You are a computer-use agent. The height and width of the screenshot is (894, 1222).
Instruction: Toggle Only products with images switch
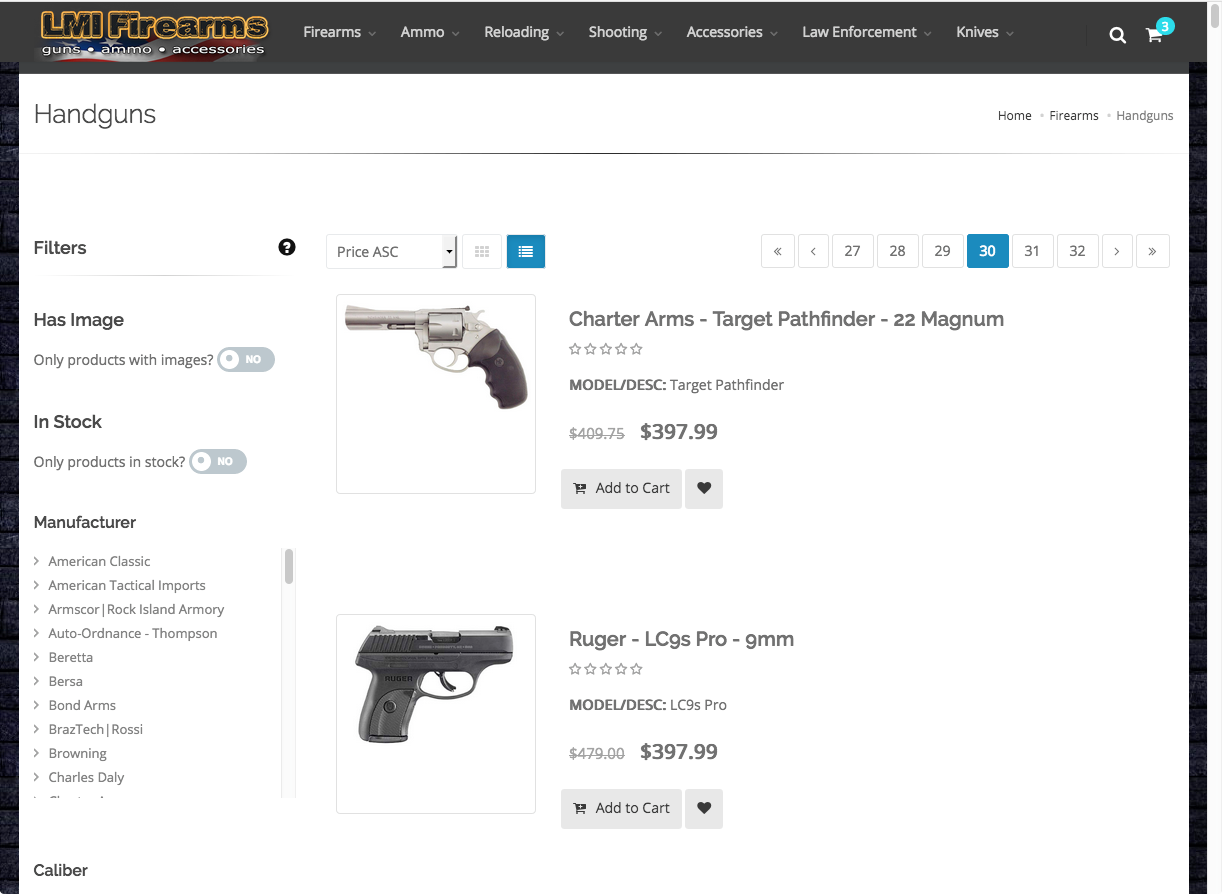(x=246, y=359)
